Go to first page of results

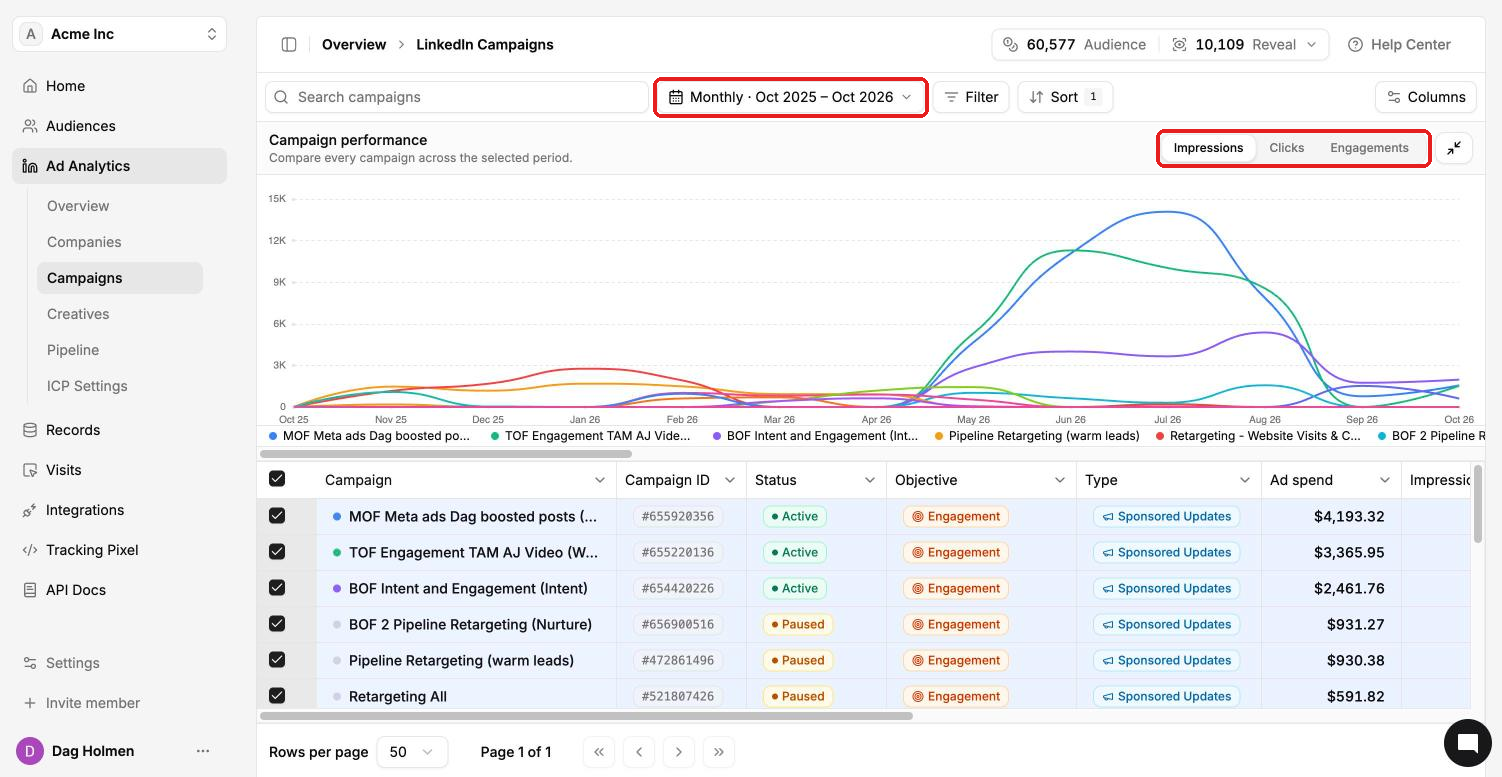click(599, 752)
